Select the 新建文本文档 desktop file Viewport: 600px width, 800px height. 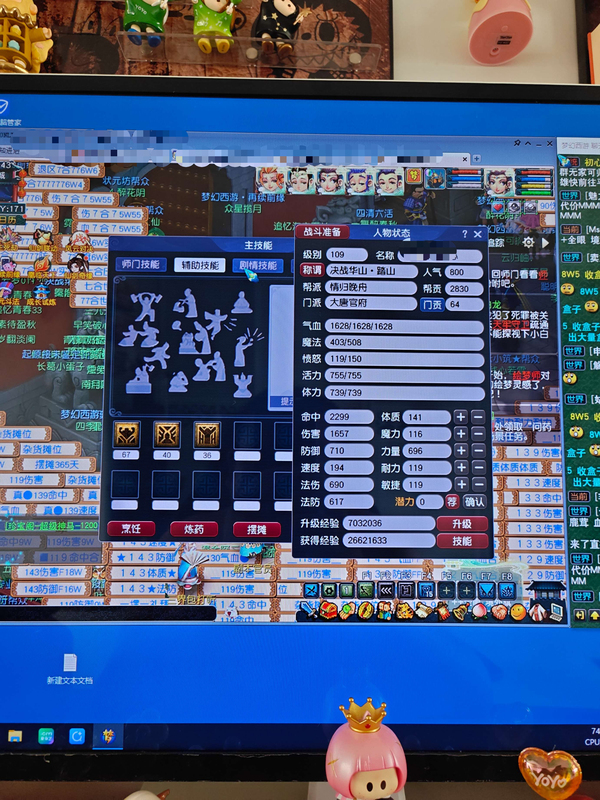click(x=70, y=669)
